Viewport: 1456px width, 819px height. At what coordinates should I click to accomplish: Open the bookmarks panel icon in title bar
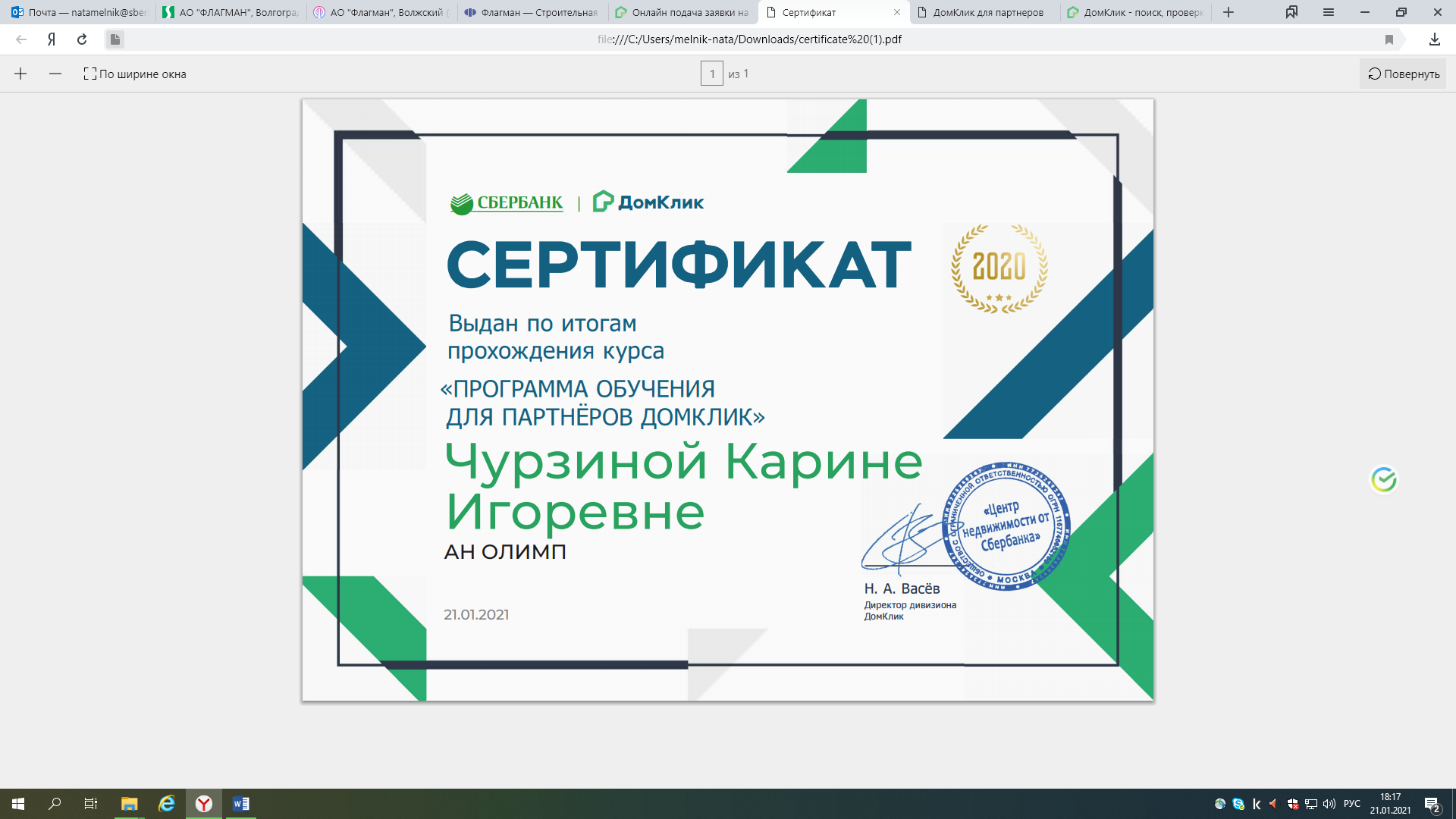click(x=1291, y=12)
